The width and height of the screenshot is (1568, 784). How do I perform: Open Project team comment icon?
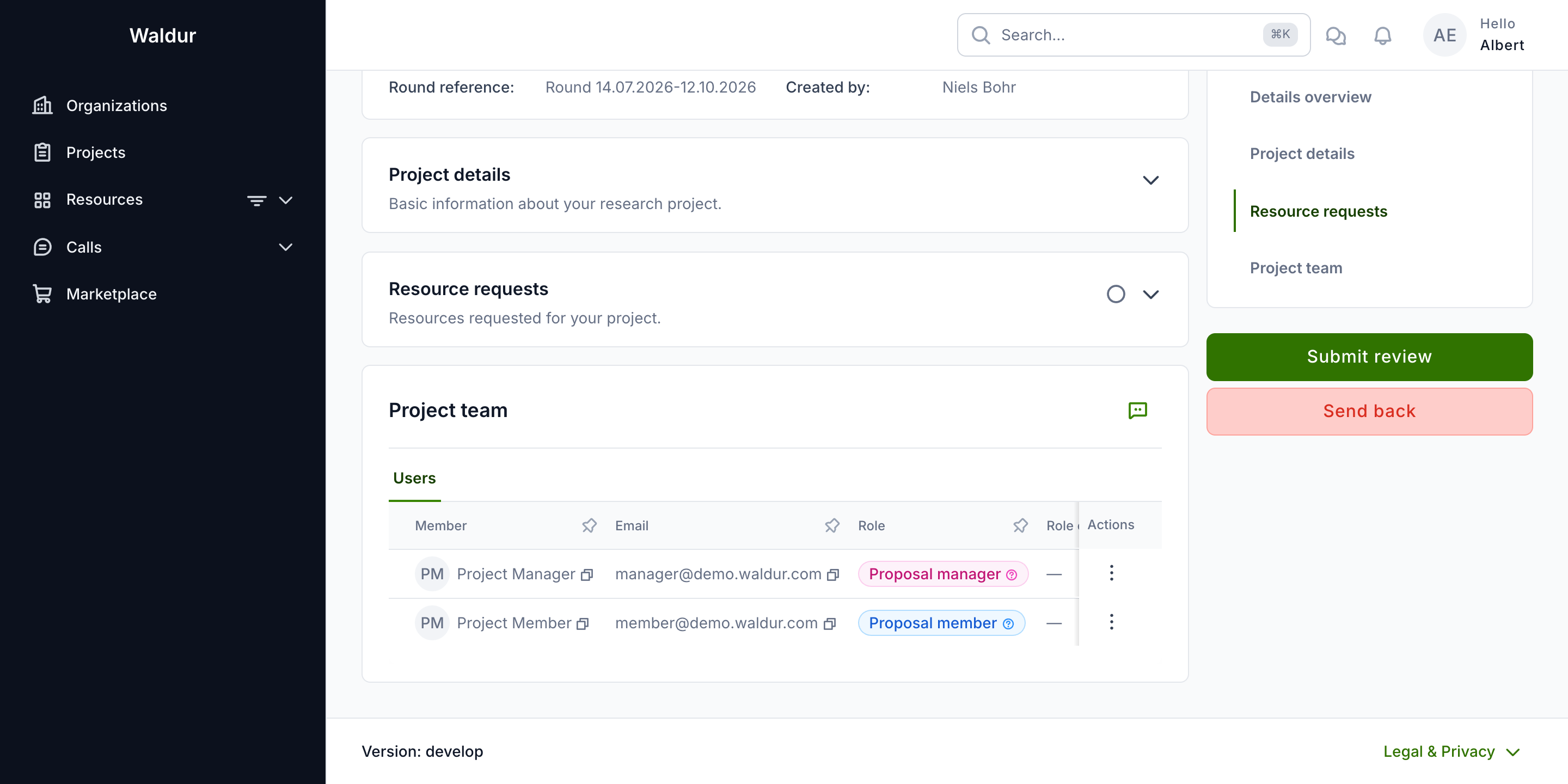[1137, 411]
